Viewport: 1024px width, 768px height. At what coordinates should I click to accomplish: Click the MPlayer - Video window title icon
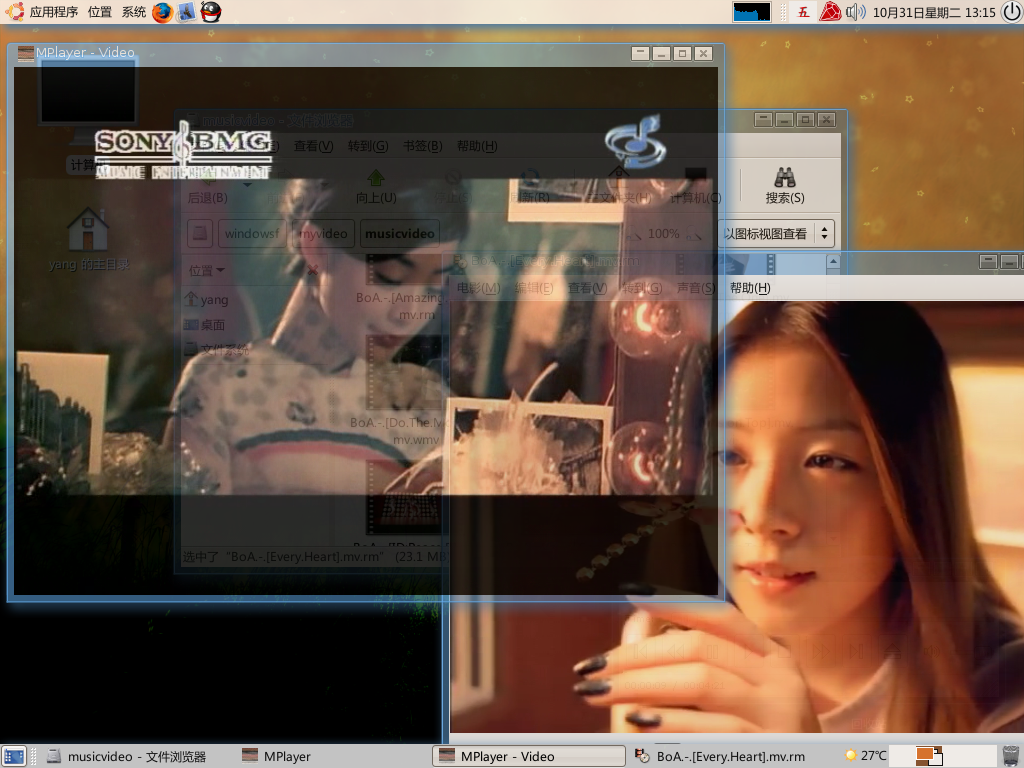point(25,53)
